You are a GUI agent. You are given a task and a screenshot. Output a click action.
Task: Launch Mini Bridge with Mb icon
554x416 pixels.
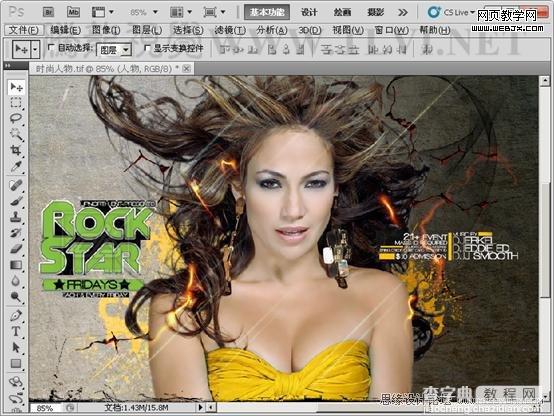point(73,12)
